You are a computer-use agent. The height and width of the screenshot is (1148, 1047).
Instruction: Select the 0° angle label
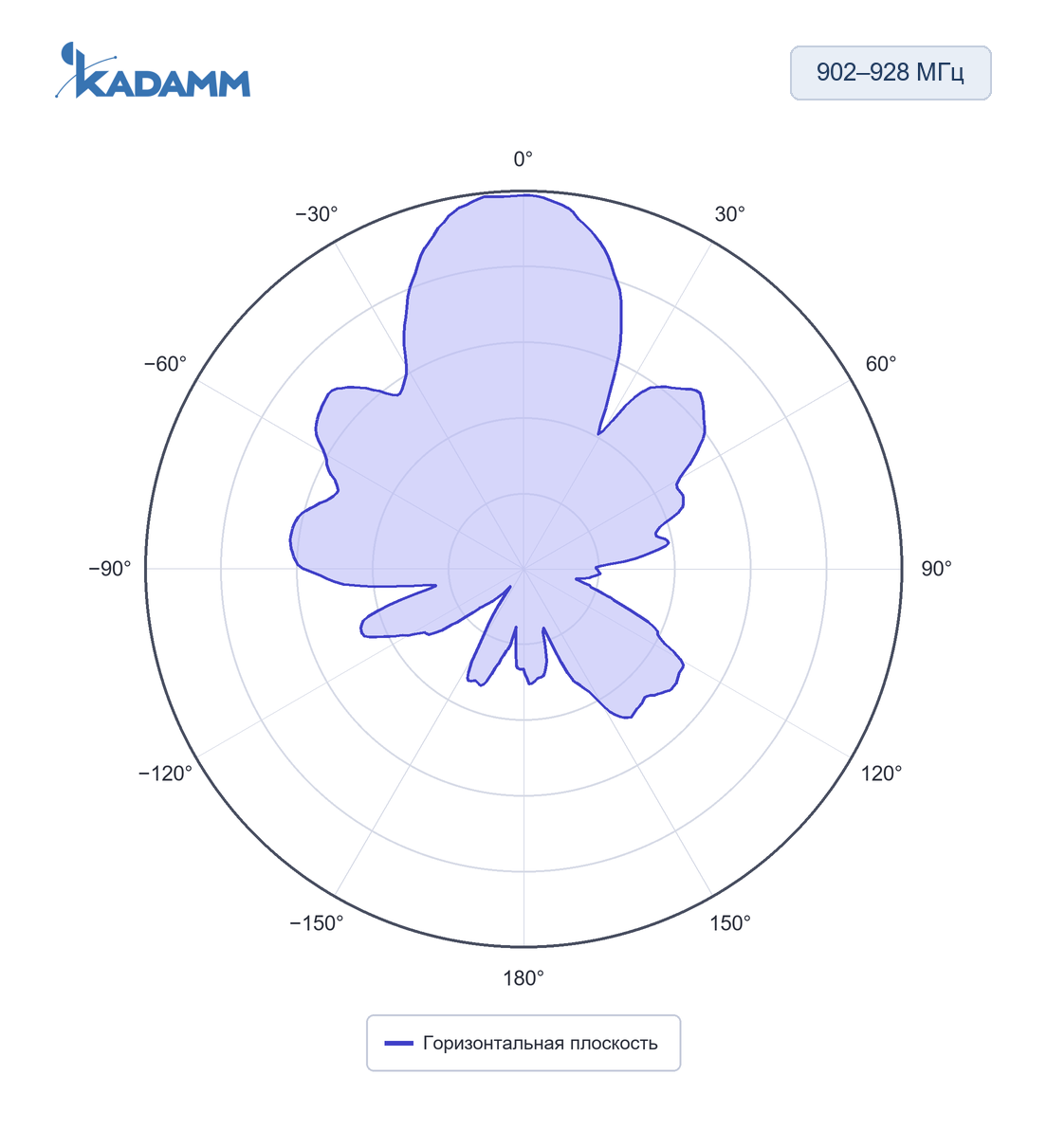point(523,159)
